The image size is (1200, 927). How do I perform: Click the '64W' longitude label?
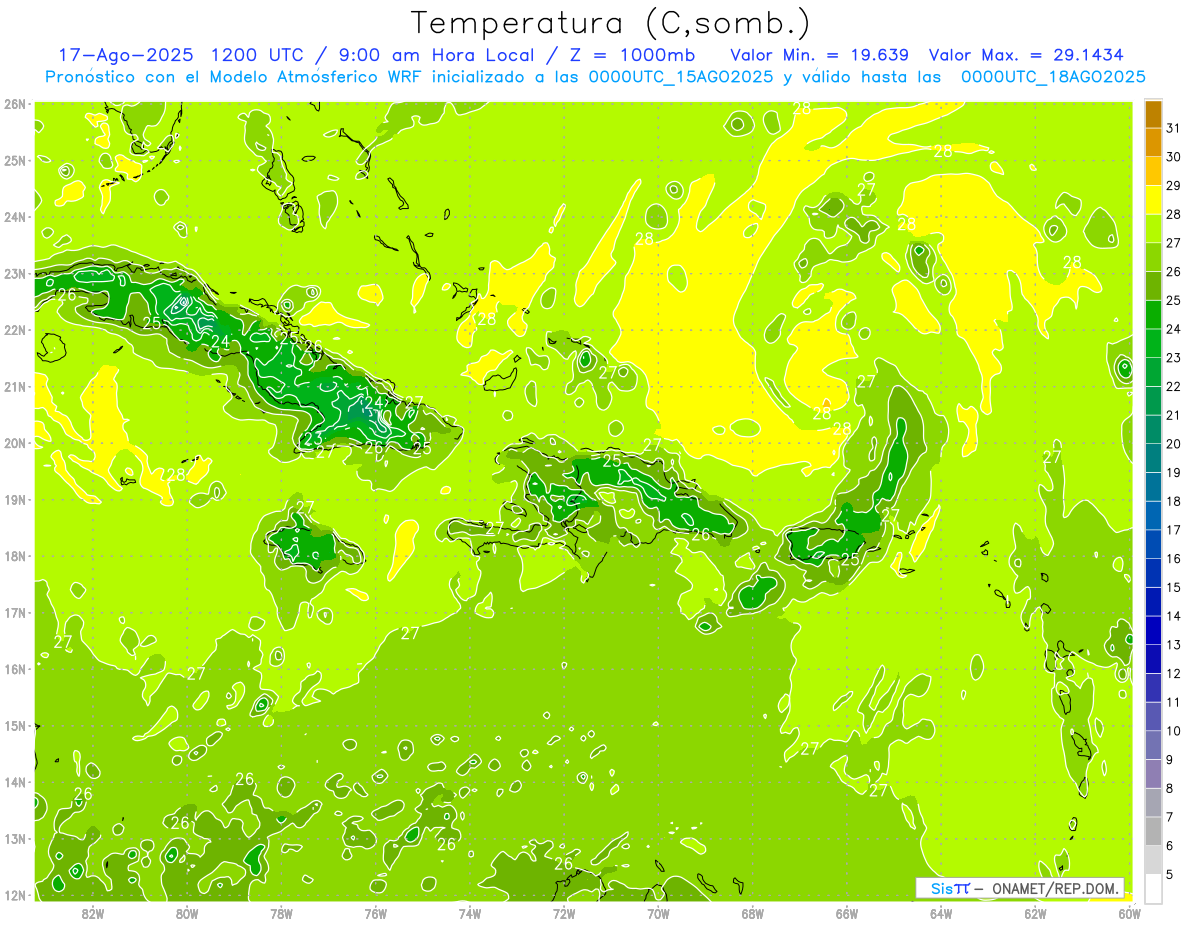point(941,913)
